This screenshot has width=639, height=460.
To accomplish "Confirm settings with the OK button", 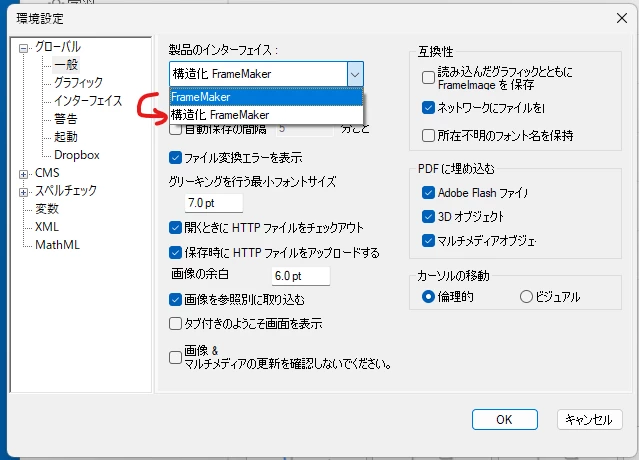I will click(x=505, y=419).
